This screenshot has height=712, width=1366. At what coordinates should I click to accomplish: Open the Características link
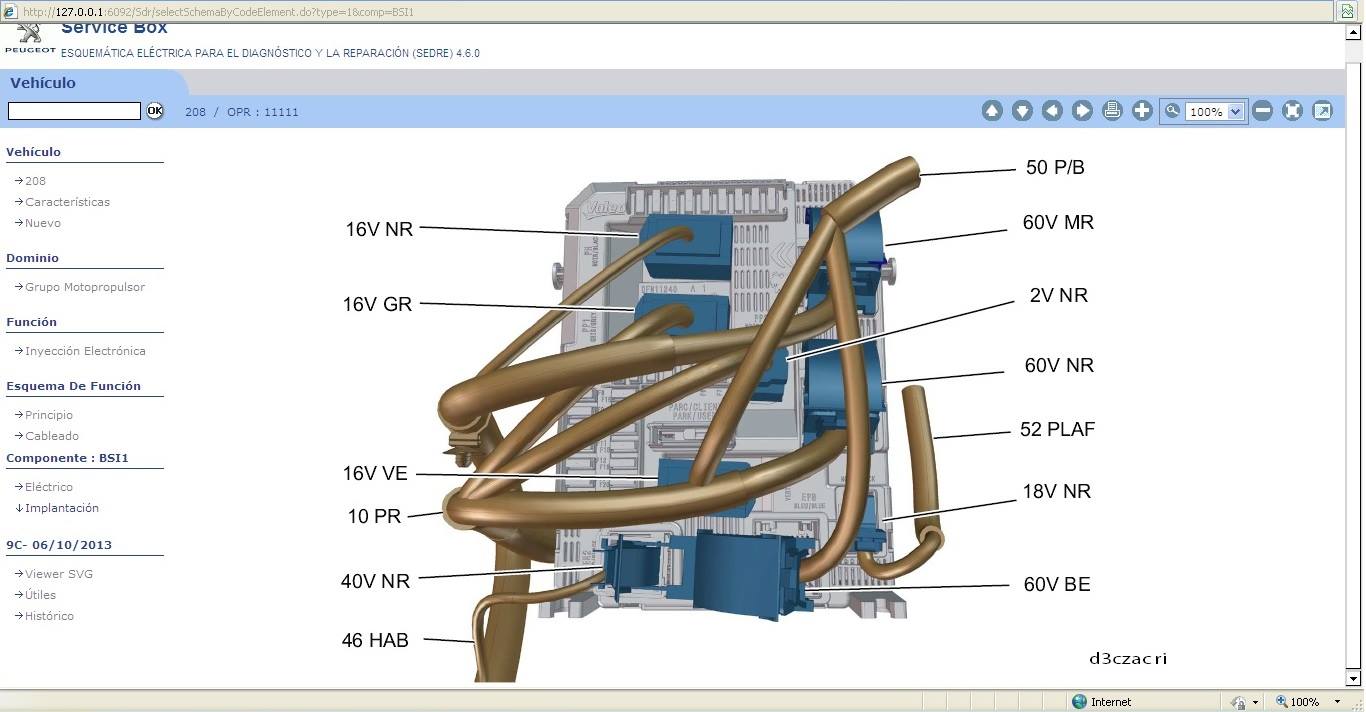point(67,202)
